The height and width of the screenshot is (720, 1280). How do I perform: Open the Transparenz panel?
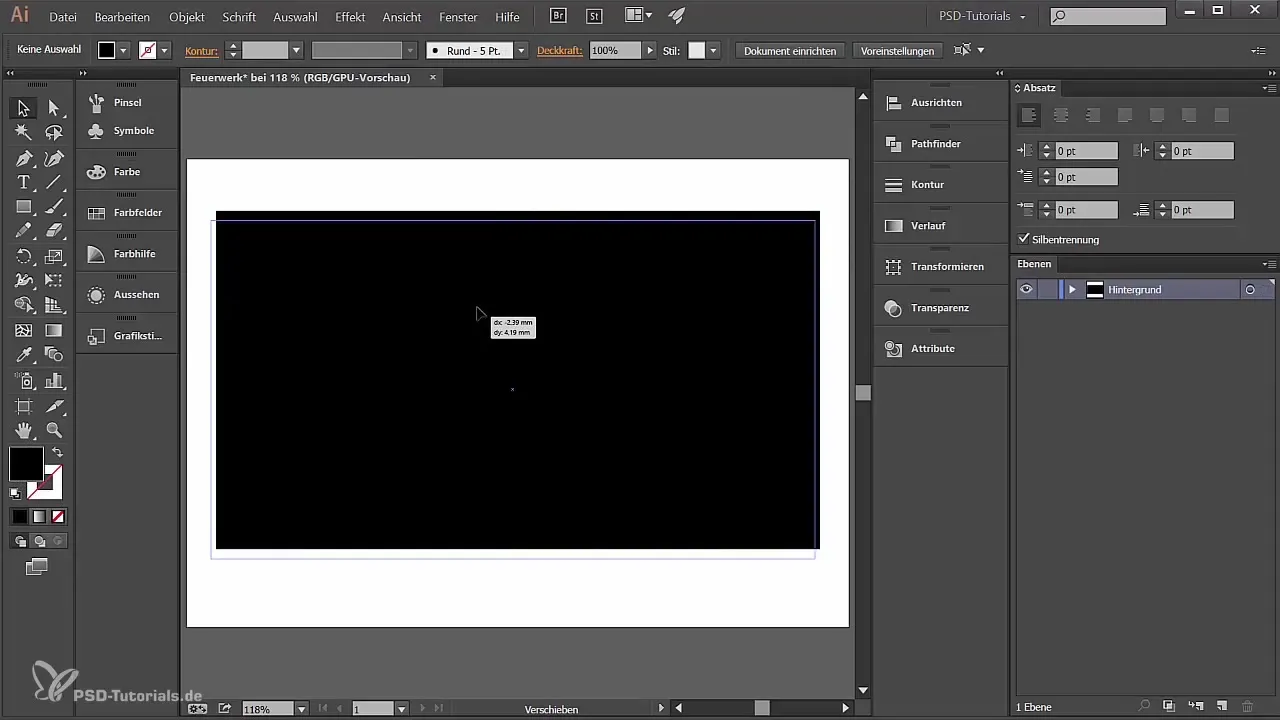[x=940, y=308]
